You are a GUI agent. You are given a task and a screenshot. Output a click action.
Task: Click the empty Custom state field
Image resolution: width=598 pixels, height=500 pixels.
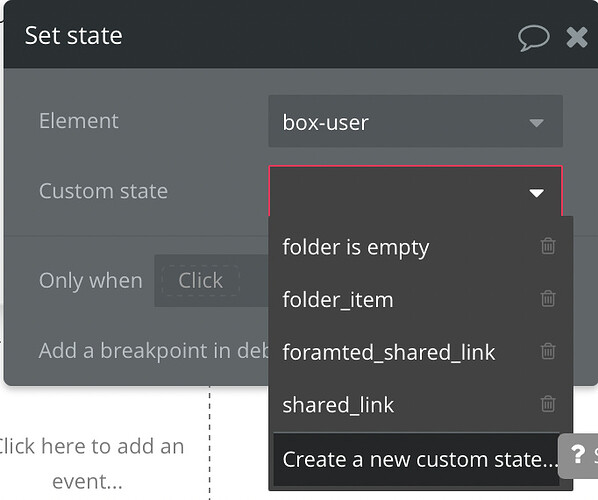point(416,191)
